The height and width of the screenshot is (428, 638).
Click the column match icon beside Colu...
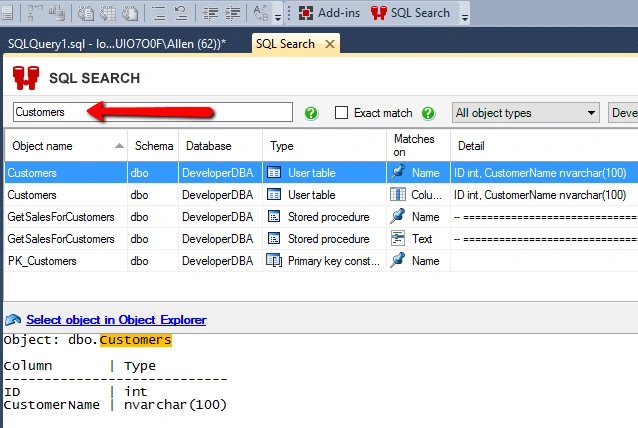click(398, 194)
